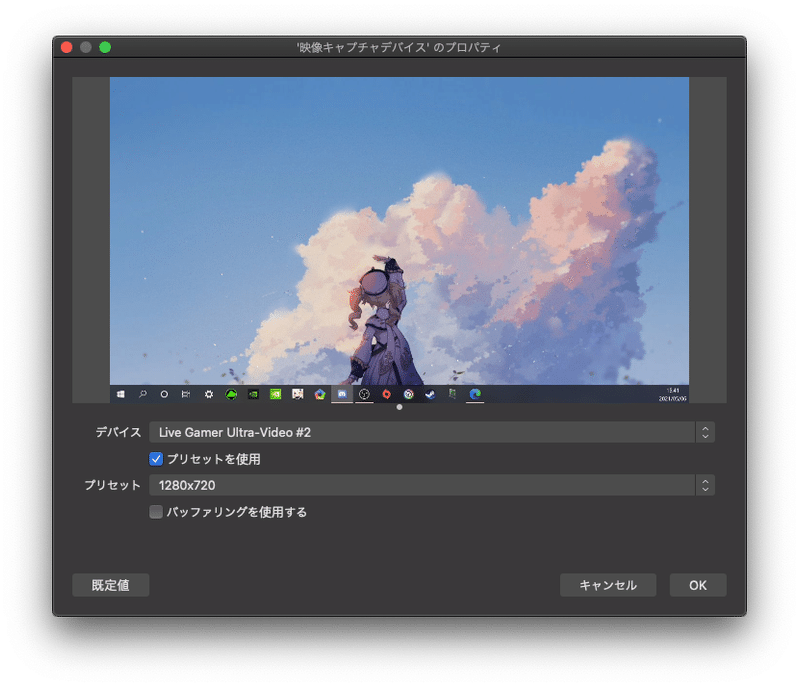This screenshot has height=687, width=800.
Task: Open the Windows Settings gear in the taskbar preview
Action: [209, 394]
